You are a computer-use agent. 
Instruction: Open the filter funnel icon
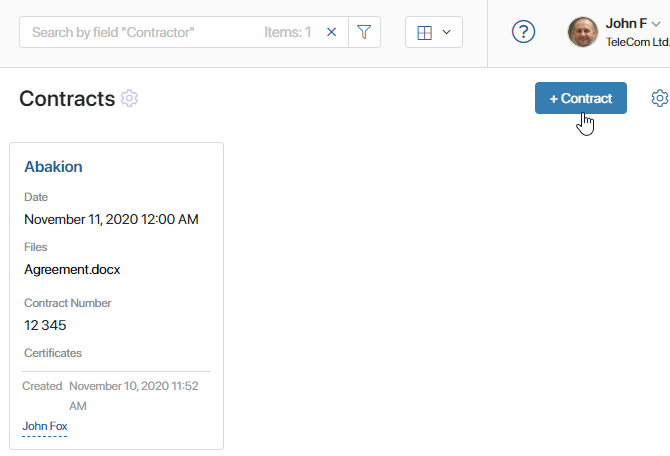click(364, 32)
